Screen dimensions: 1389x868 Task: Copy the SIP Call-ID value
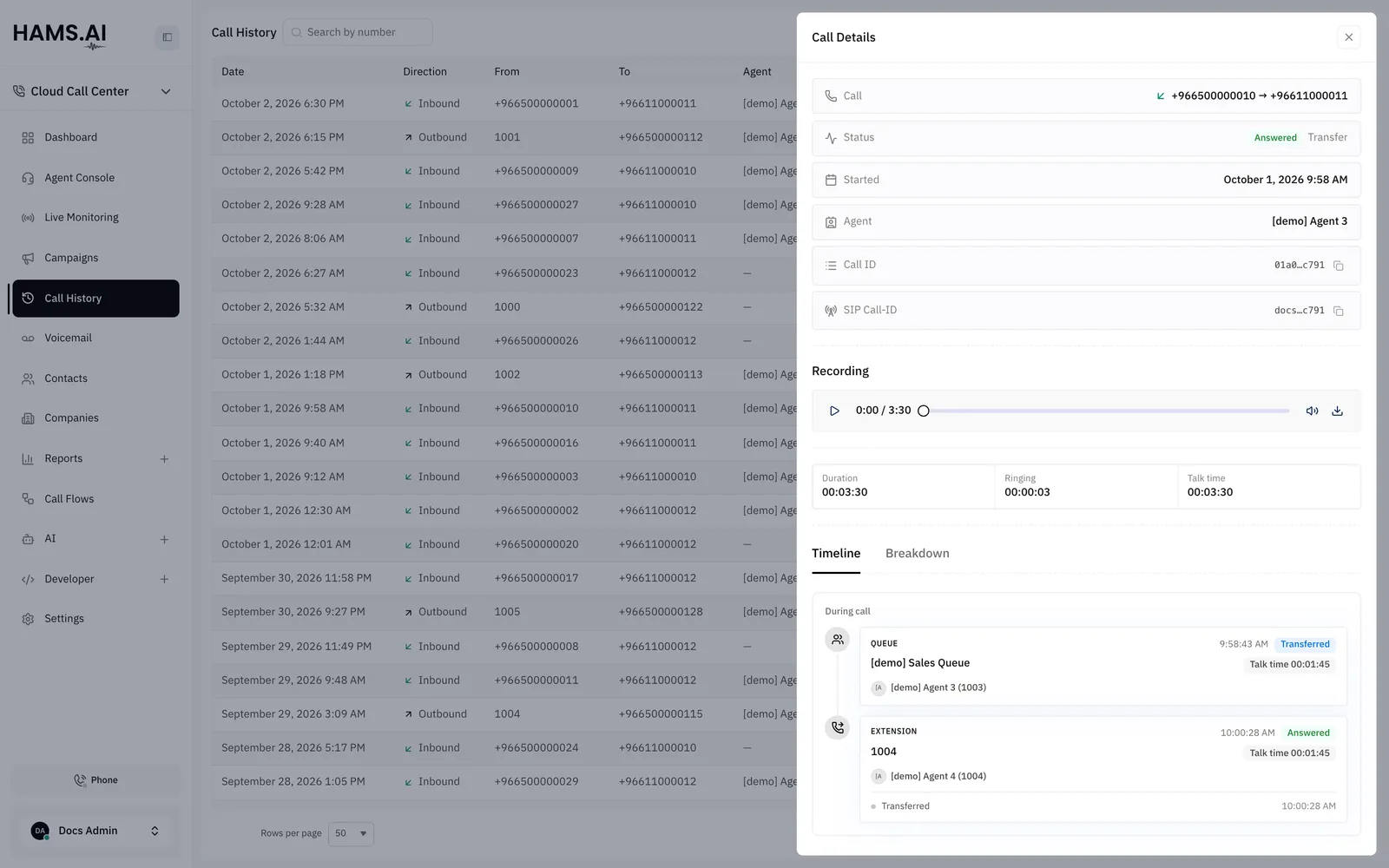(x=1339, y=311)
